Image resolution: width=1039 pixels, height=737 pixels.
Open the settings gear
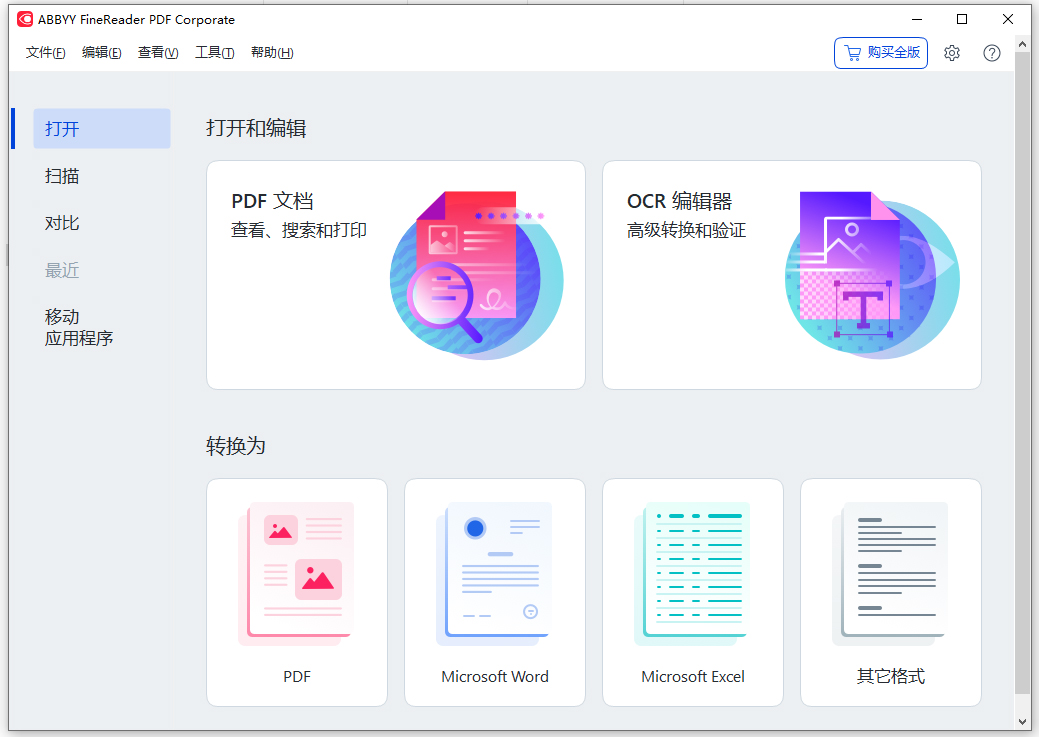(x=952, y=53)
